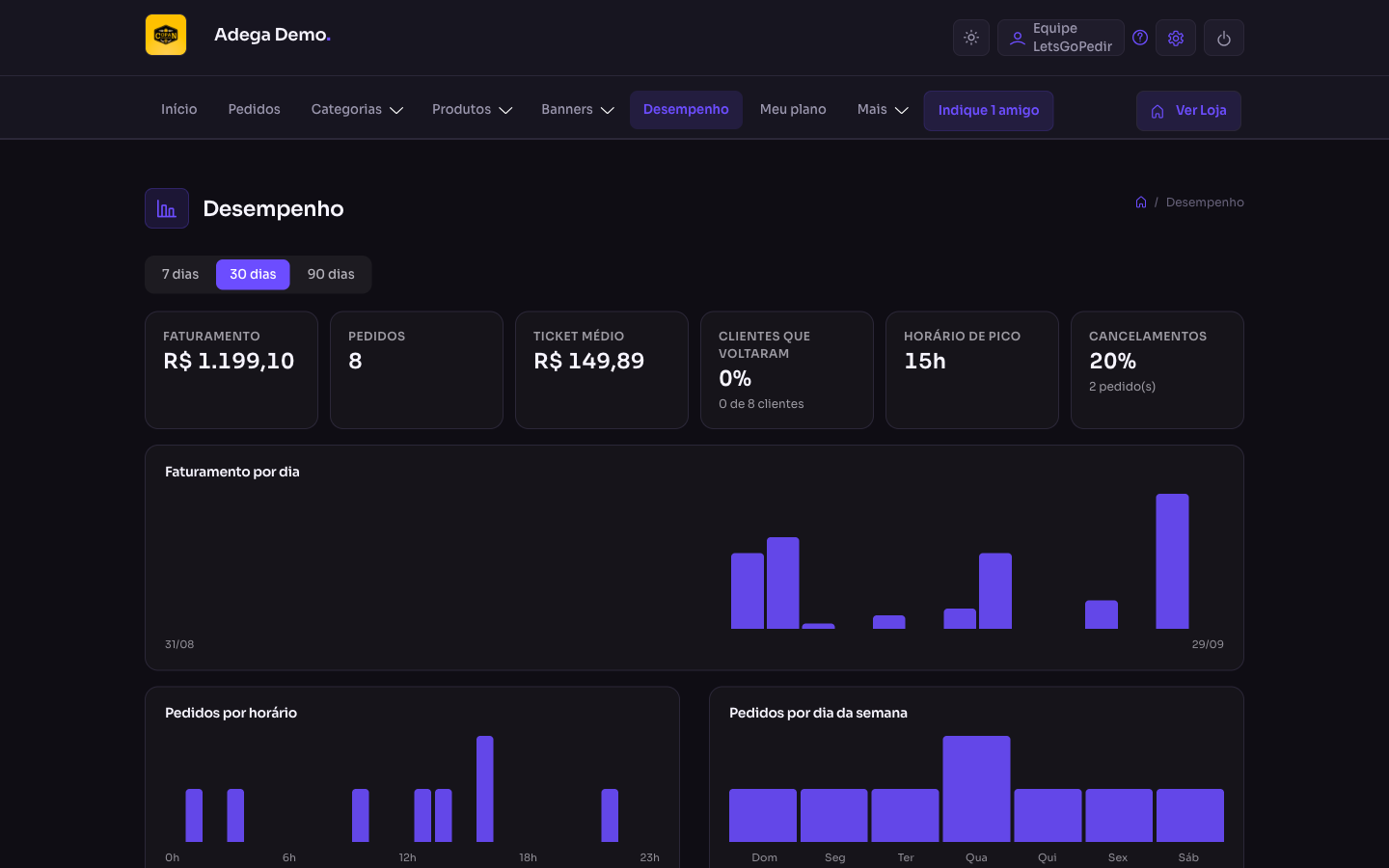Expand the Categorias dropdown
Screen dimensions: 1389x868
357,110
